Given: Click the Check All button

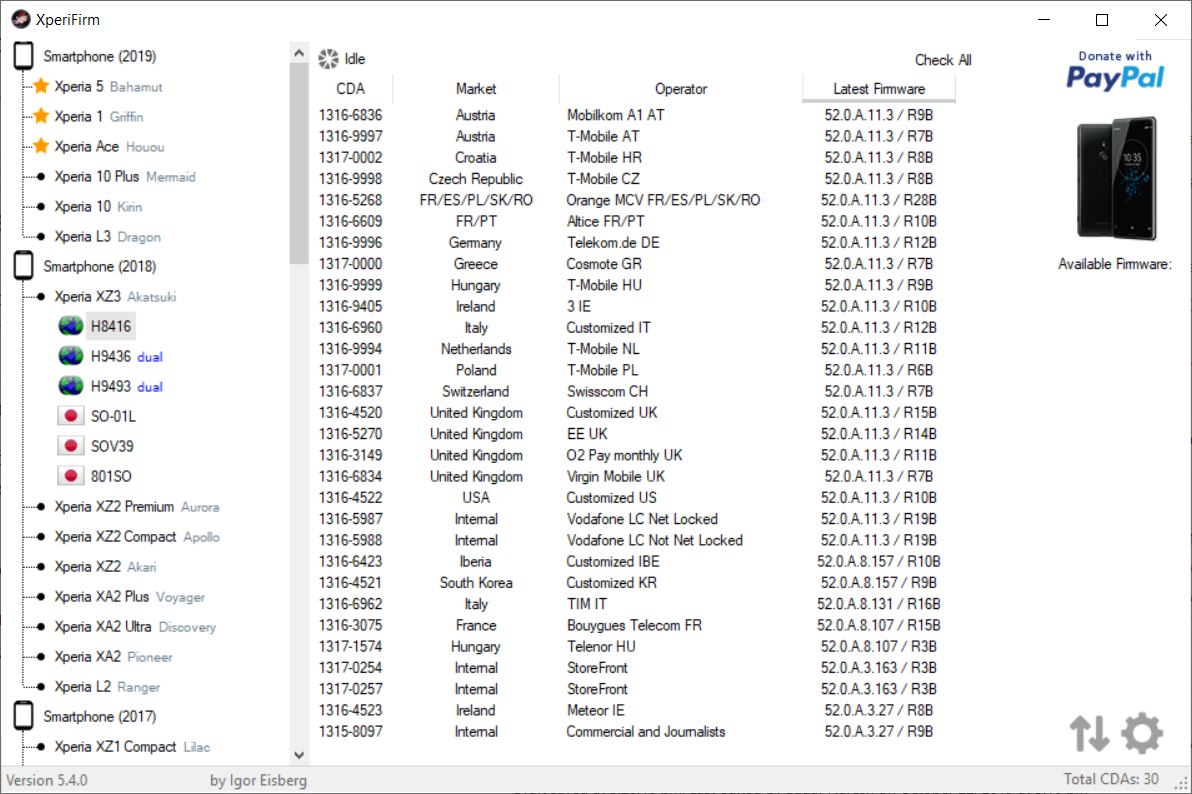Looking at the screenshot, I should pos(942,60).
